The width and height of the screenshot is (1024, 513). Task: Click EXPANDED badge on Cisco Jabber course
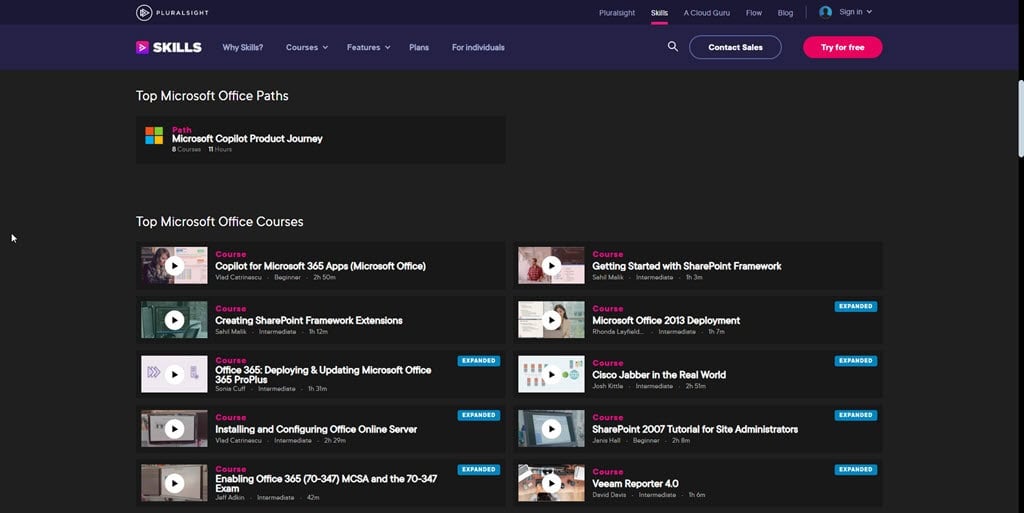coord(856,360)
